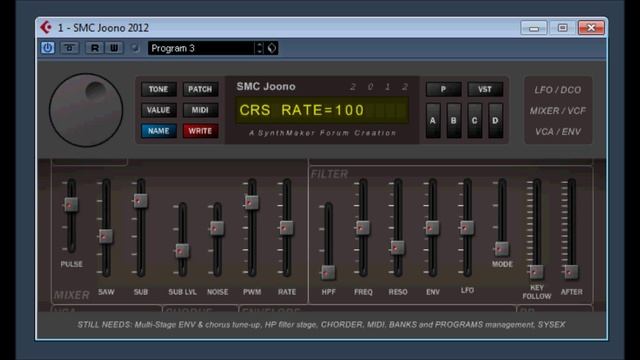The width and height of the screenshot is (640, 360).
Task: Click the PWM slider handle
Action: [251, 202]
